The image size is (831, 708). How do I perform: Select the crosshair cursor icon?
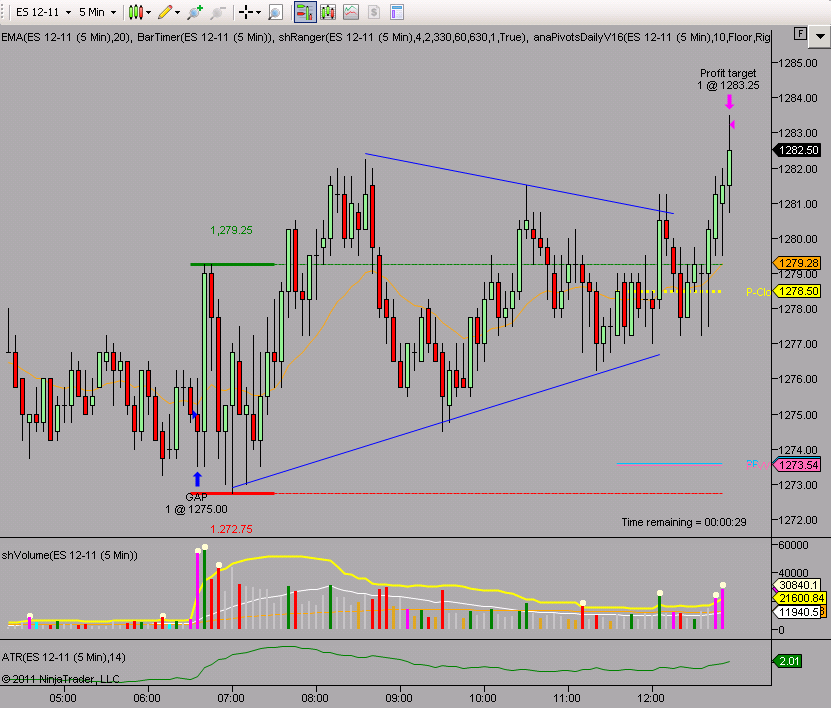[245, 12]
